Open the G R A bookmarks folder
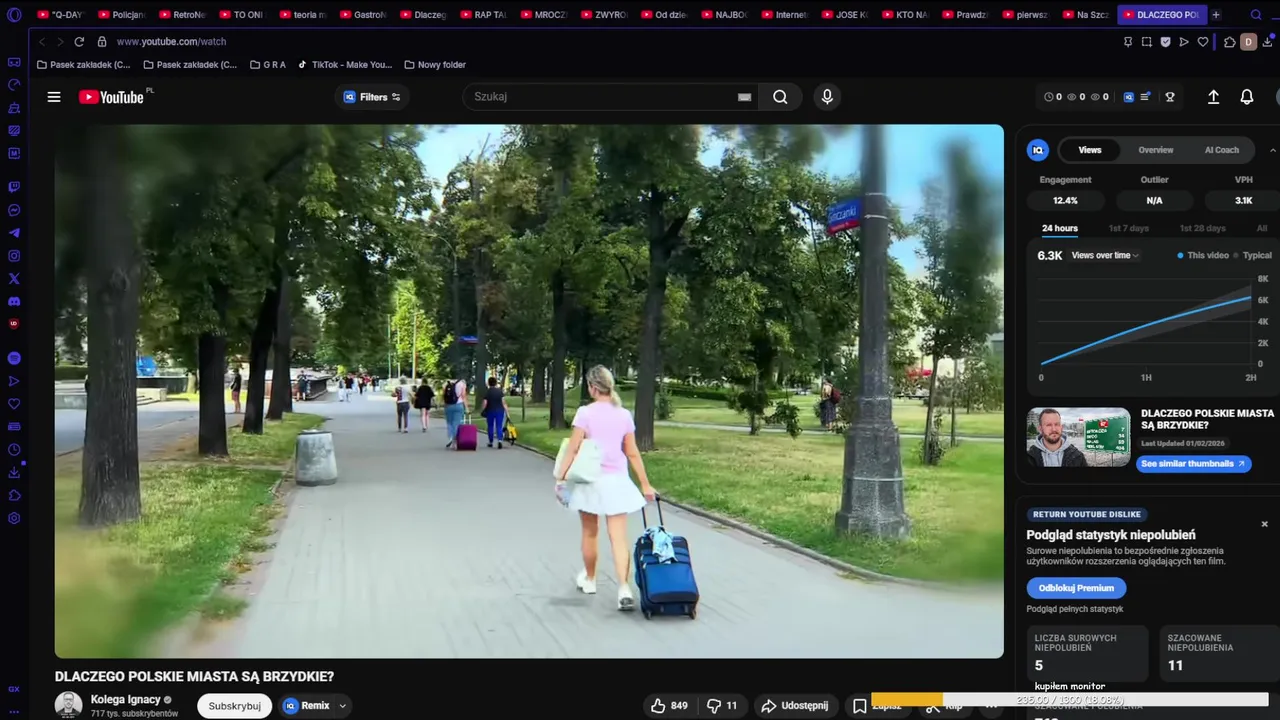 pyautogui.click(x=267, y=65)
